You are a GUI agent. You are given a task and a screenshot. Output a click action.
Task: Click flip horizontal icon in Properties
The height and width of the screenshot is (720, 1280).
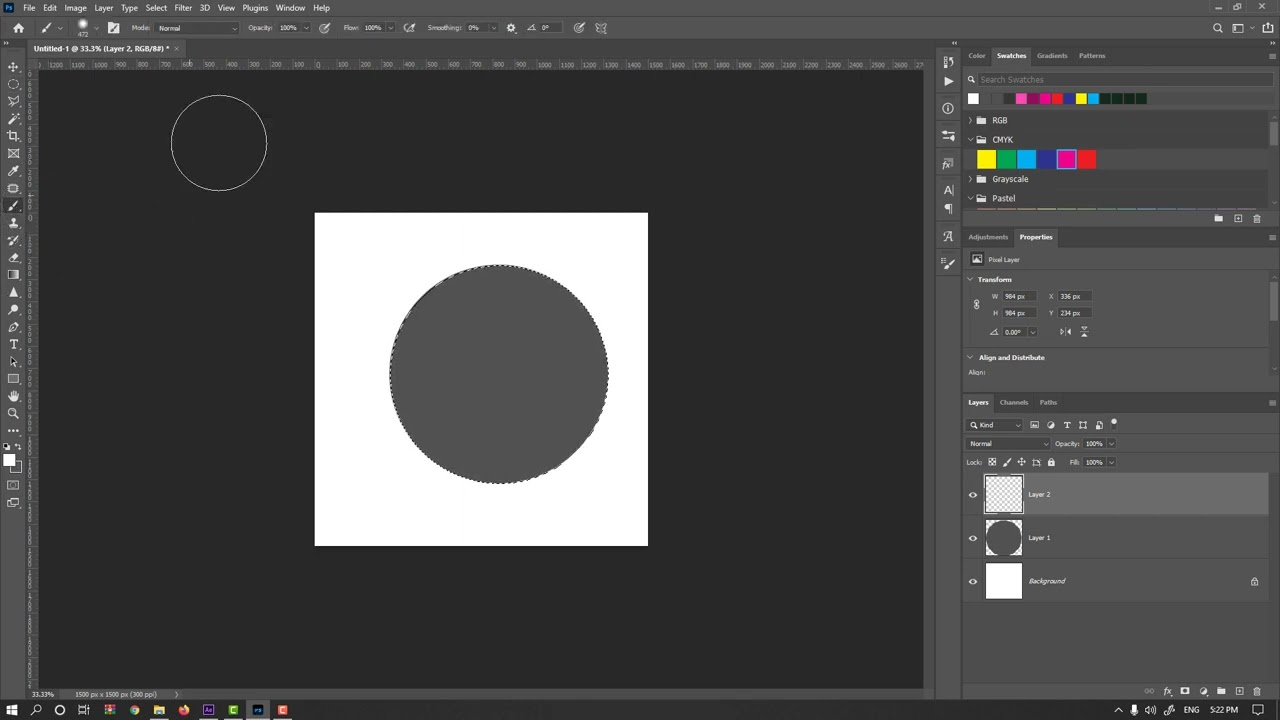[x=1065, y=332]
